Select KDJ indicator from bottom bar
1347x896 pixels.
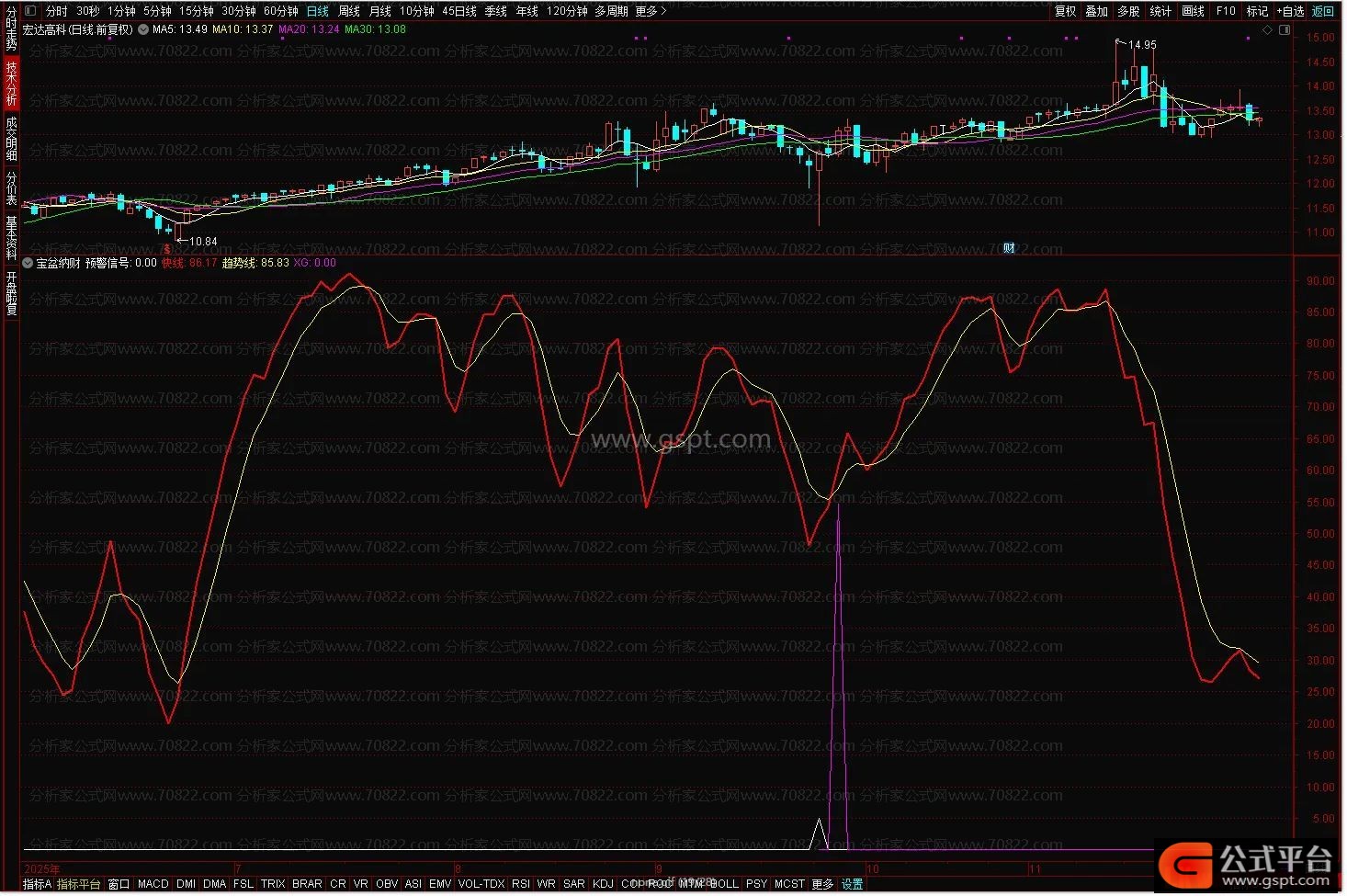[603, 884]
